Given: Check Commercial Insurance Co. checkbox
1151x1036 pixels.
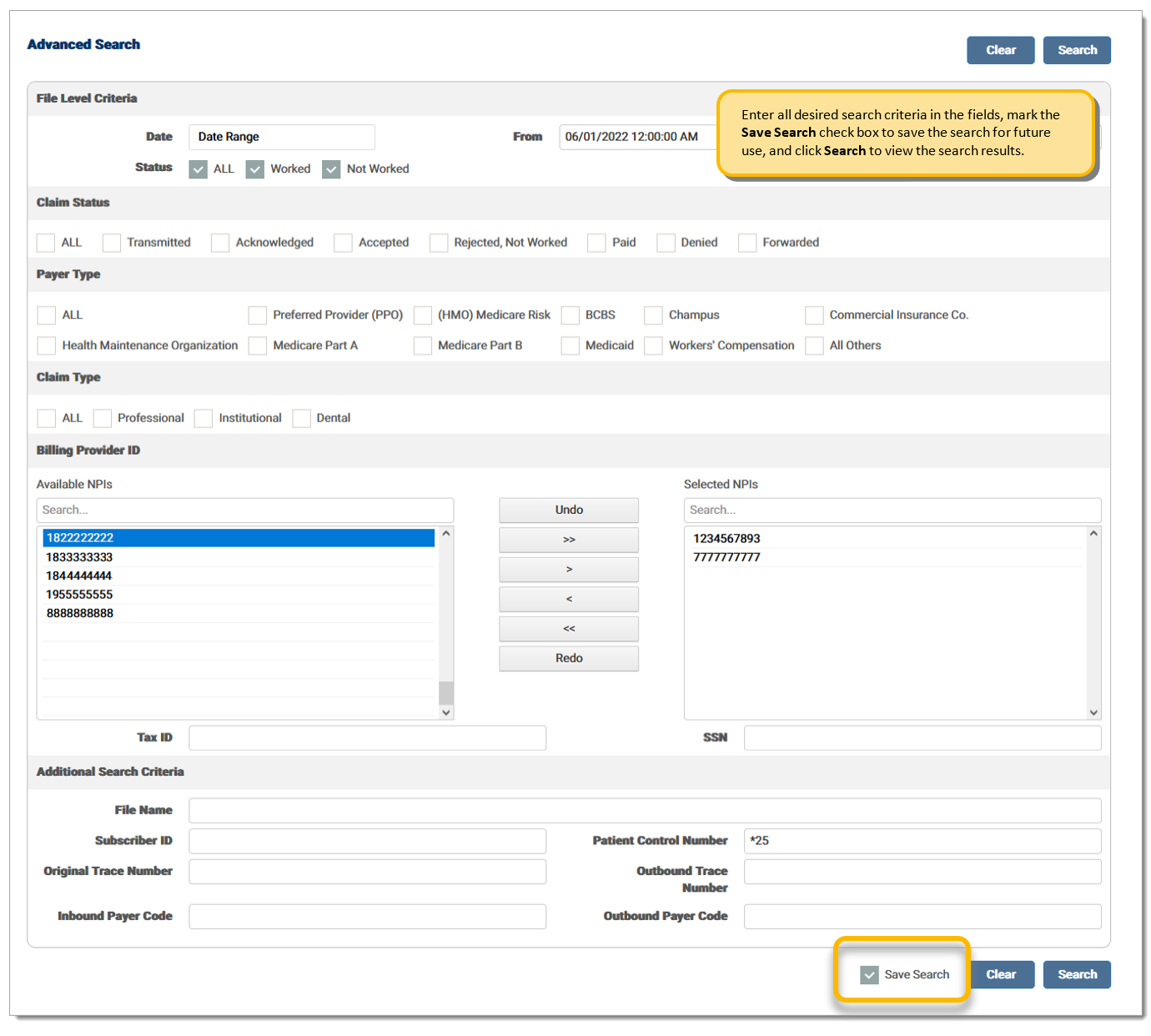Looking at the screenshot, I should point(814,315).
